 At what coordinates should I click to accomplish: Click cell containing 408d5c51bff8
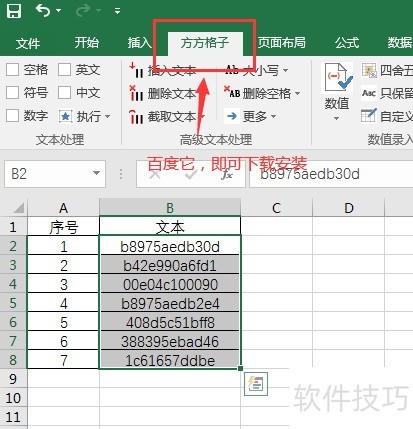tap(170, 322)
